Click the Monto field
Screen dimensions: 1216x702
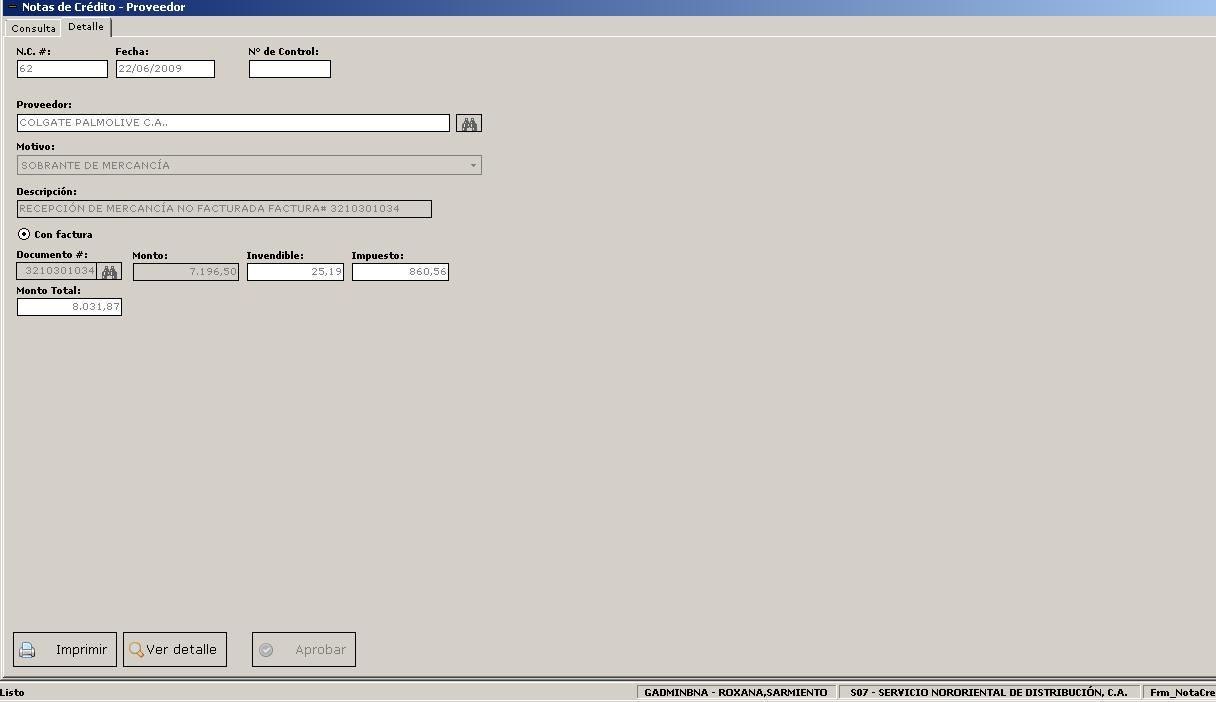coord(186,272)
